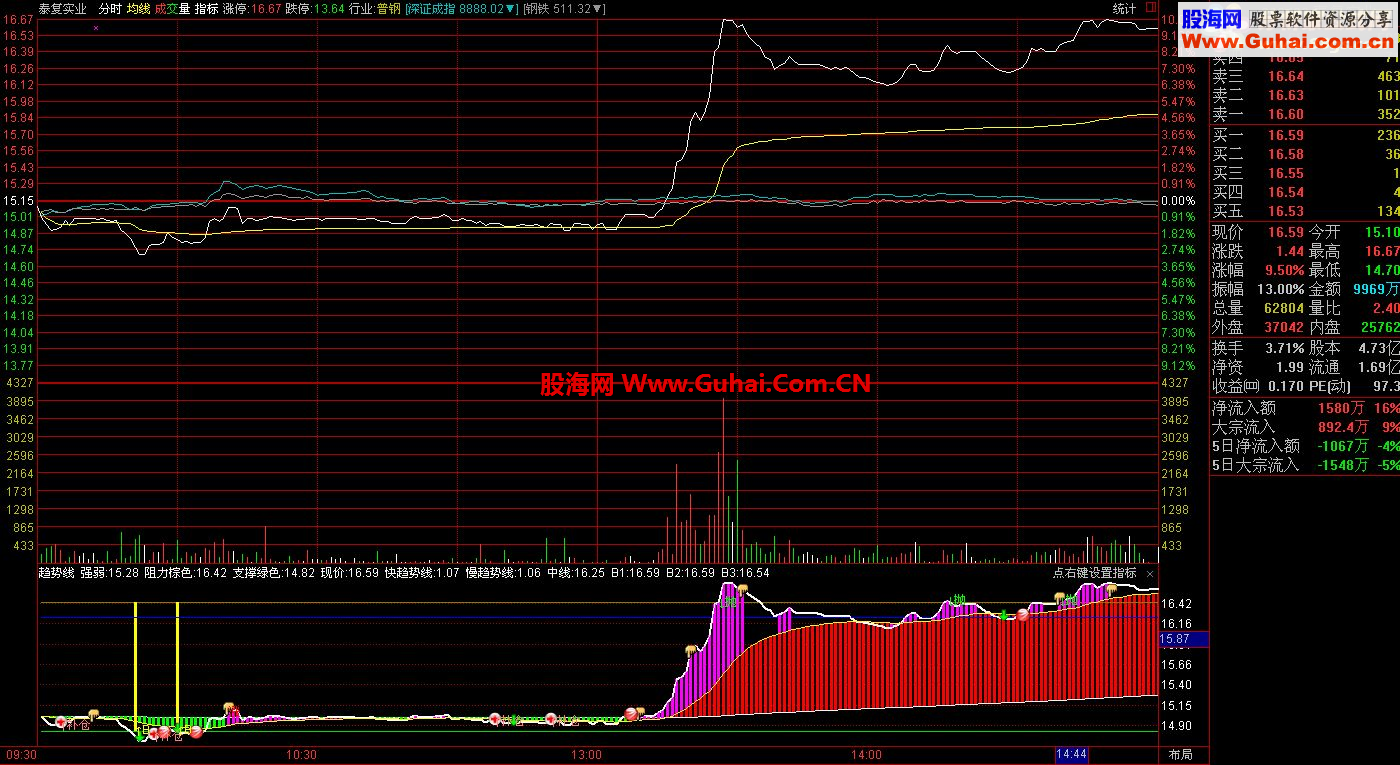The height and width of the screenshot is (765, 1400).
Task: Click the 涨跌 1.44 change value
Action: pyautogui.click(x=1290, y=251)
